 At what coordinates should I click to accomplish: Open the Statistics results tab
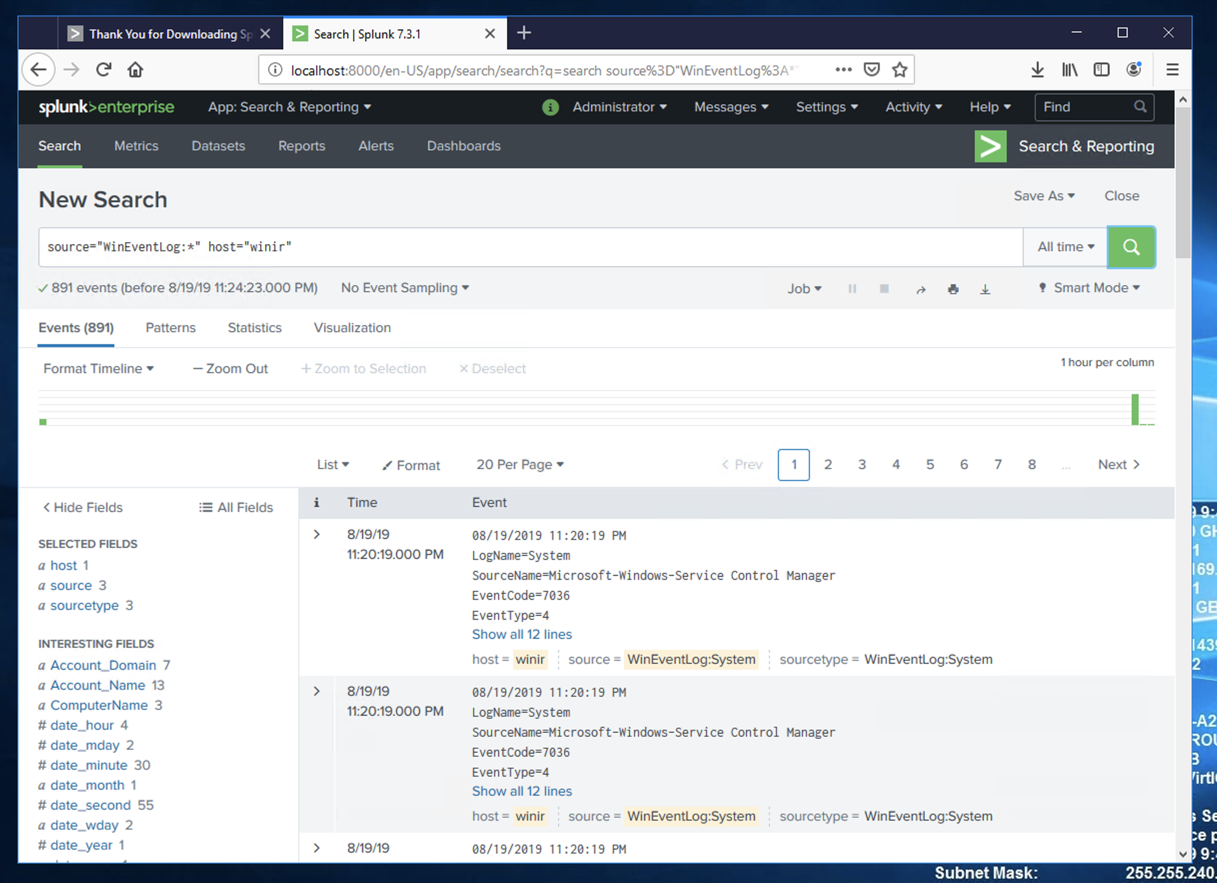point(254,328)
